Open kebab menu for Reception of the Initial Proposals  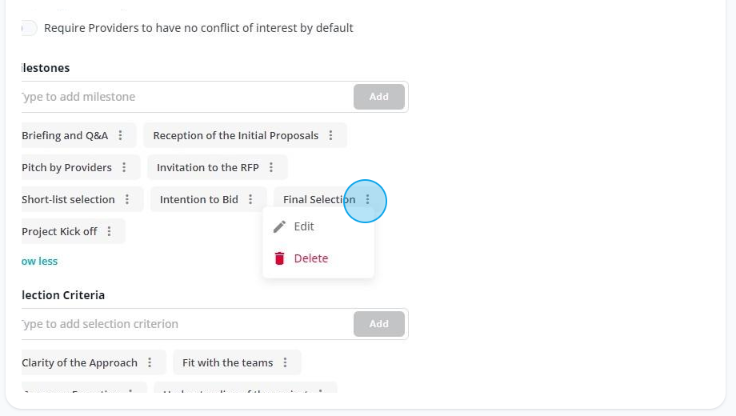click(331, 135)
